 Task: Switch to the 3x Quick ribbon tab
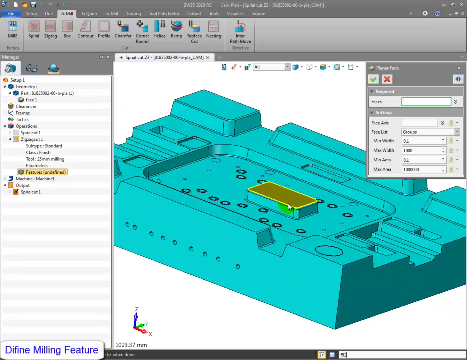coord(89,13)
